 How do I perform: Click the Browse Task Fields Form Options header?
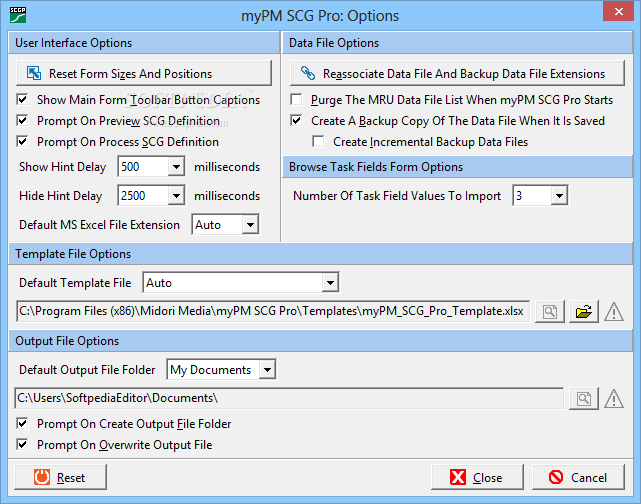tap(457, 167)
